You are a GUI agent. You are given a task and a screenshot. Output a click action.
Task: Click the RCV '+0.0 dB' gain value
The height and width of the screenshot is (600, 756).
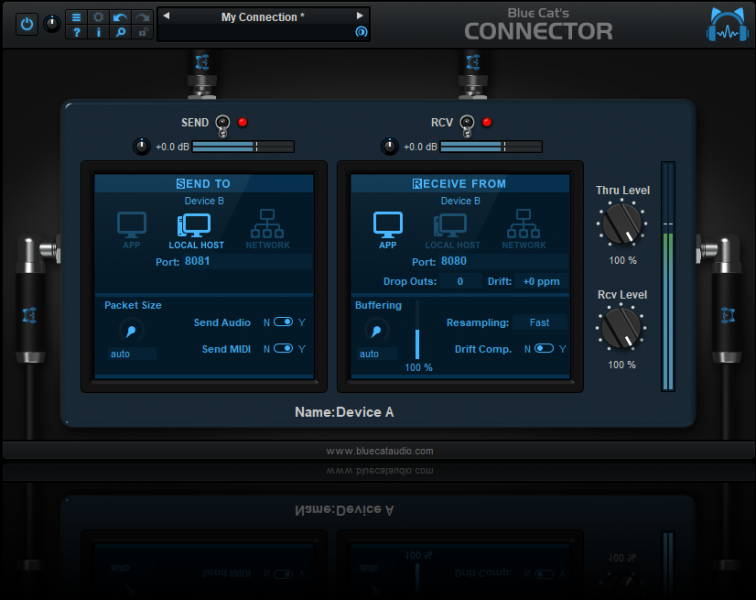(x=420, y=147)
